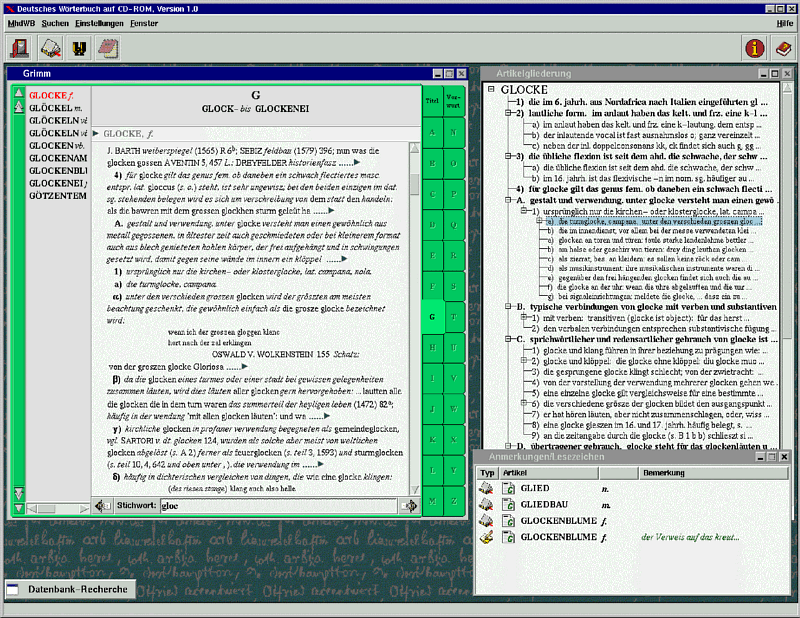Jump to letter M in the alphabet bar
Screen dimensions: 800x618
pyautogui.click(x=432, y=501)
